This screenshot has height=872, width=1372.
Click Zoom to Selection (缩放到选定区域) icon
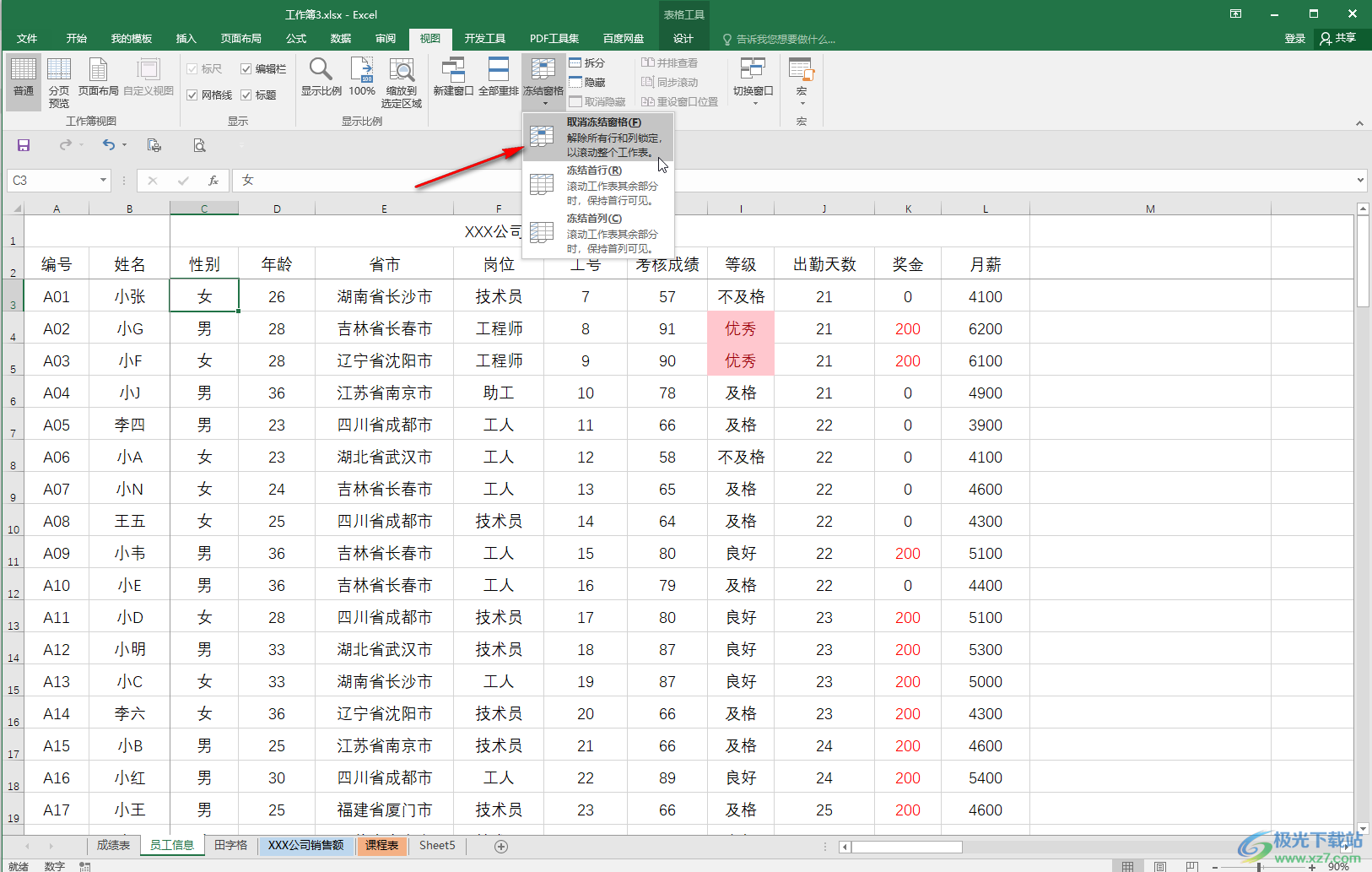pyautogui.click(x=402, y=82)
